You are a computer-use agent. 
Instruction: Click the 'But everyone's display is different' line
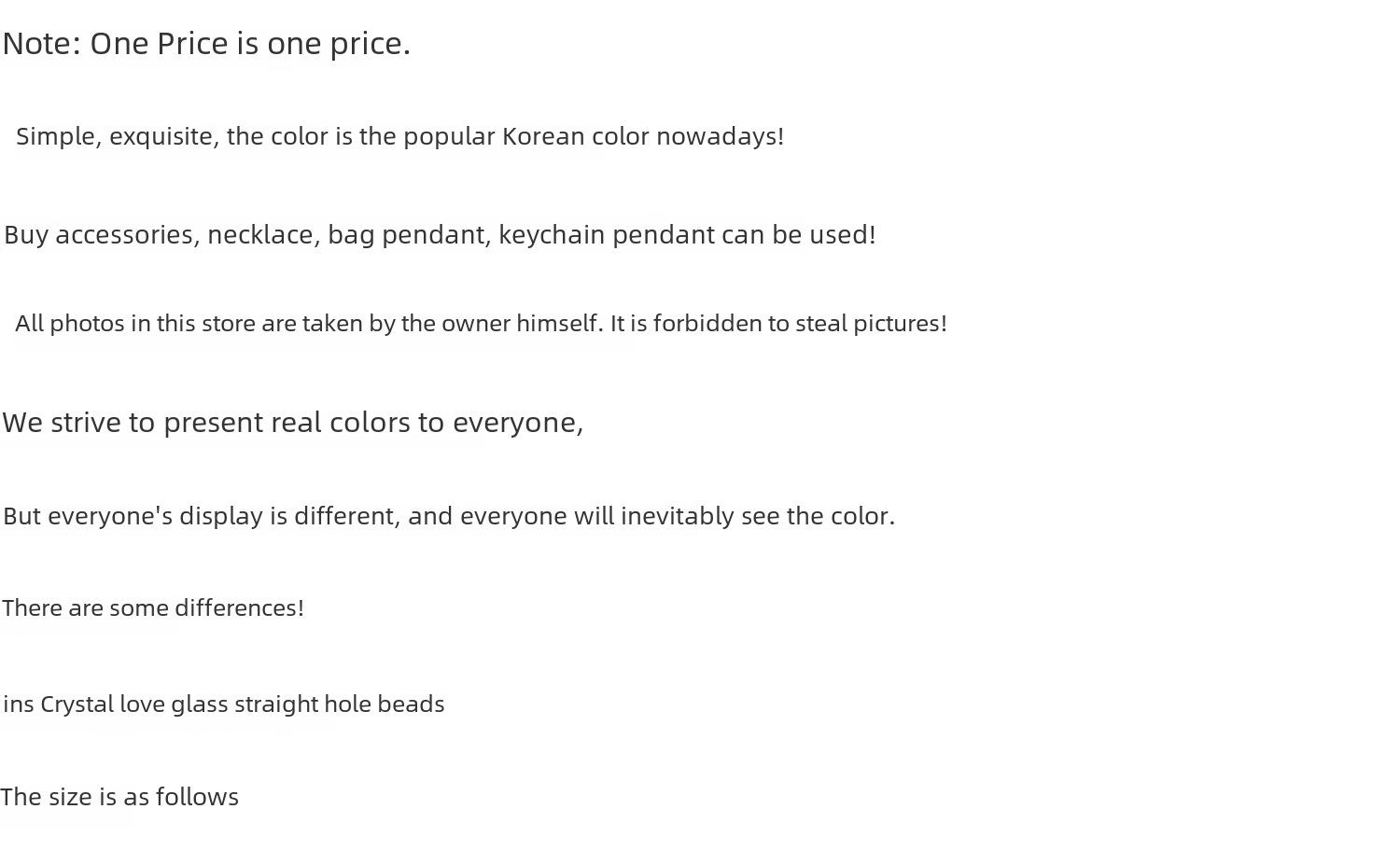point(449,516)
